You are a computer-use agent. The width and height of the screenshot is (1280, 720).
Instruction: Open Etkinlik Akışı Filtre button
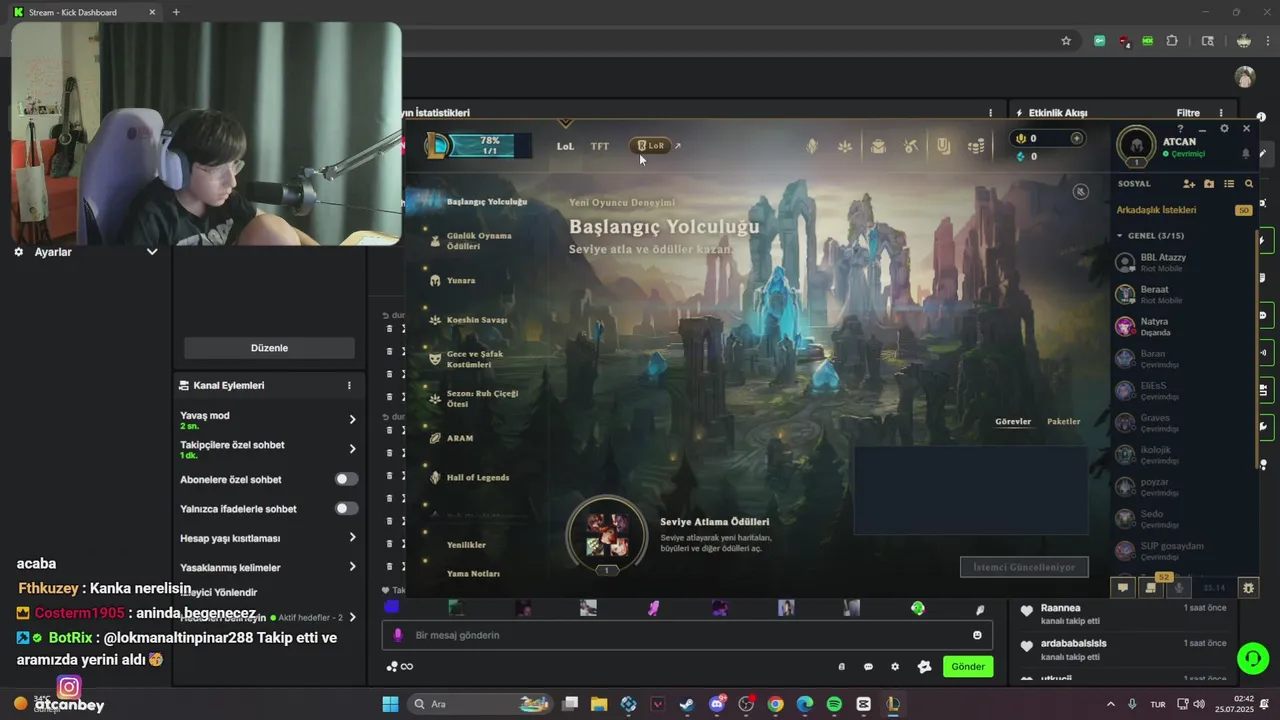(1188, 113)
